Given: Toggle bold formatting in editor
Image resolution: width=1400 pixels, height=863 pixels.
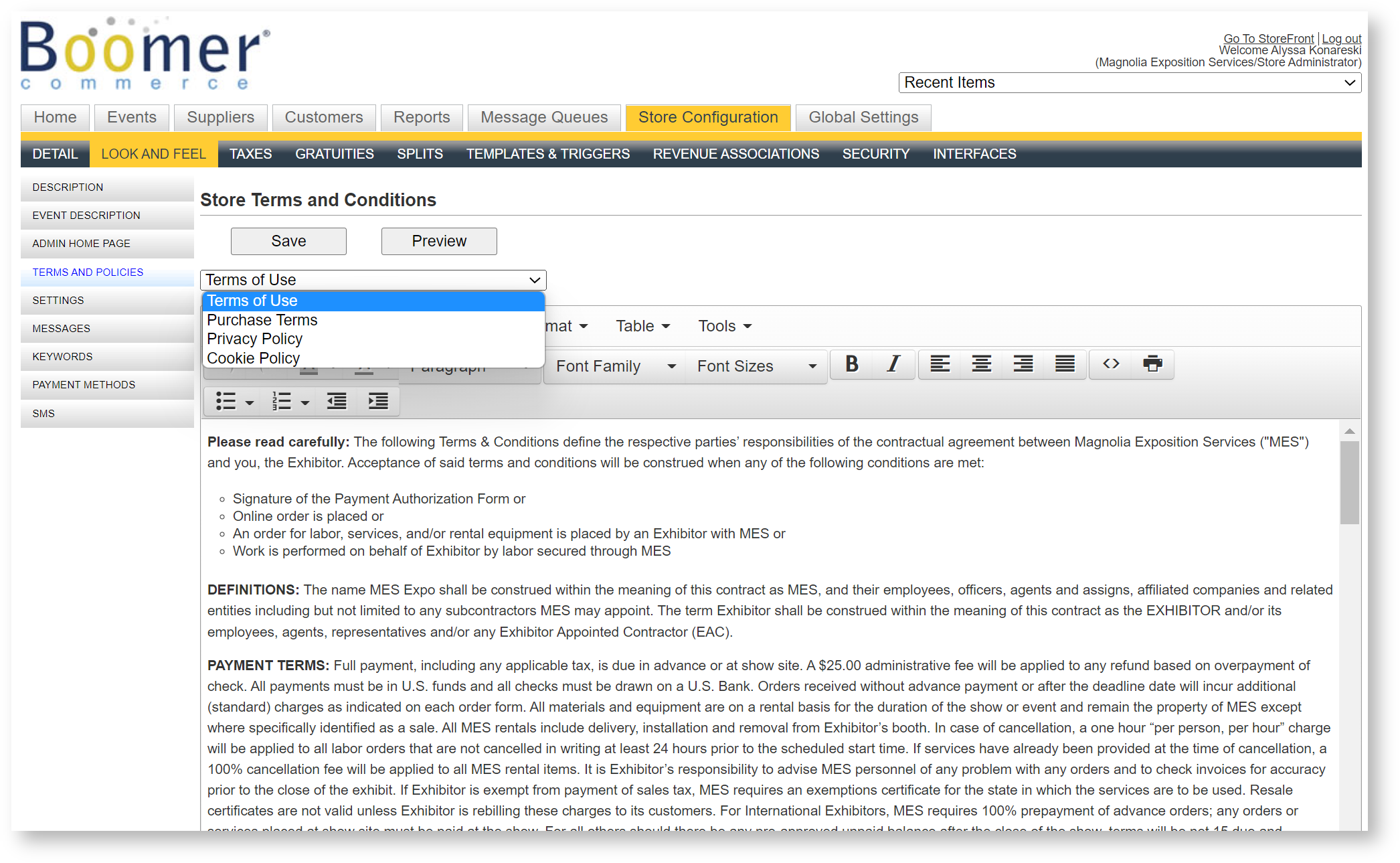Looking at the screenshot, I should 851,364.
